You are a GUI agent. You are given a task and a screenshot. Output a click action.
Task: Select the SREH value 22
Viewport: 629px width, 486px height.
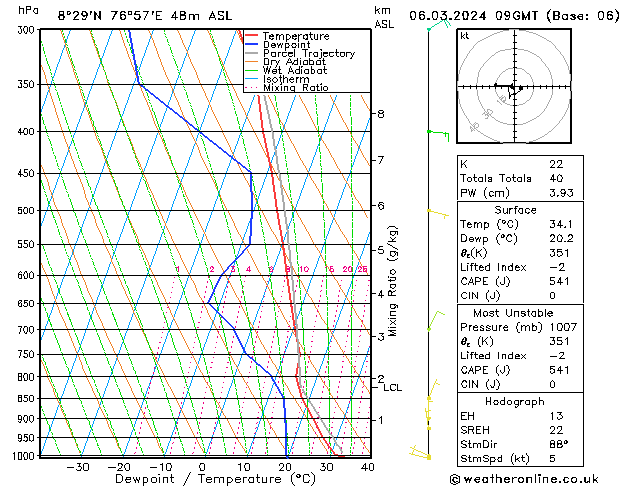556,430
